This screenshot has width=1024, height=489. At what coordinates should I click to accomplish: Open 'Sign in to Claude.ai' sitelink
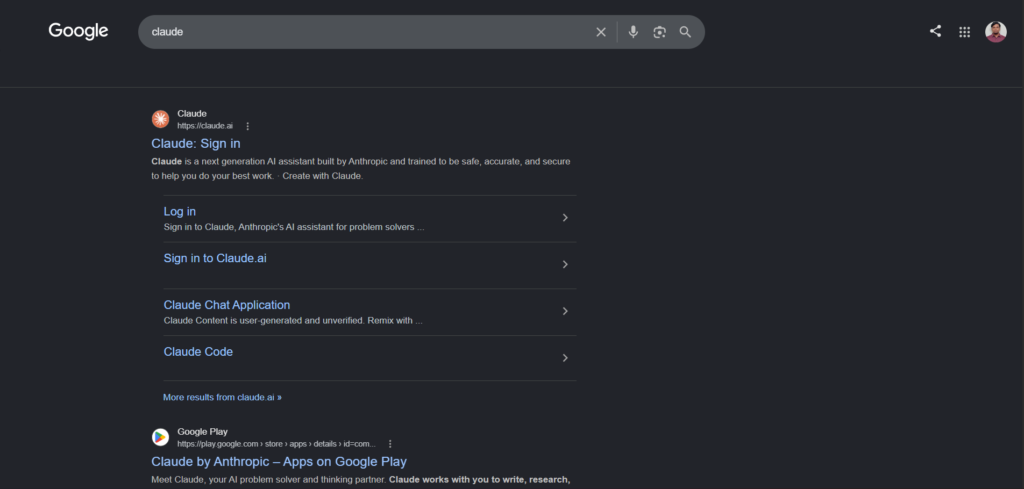tap(215, 259)
